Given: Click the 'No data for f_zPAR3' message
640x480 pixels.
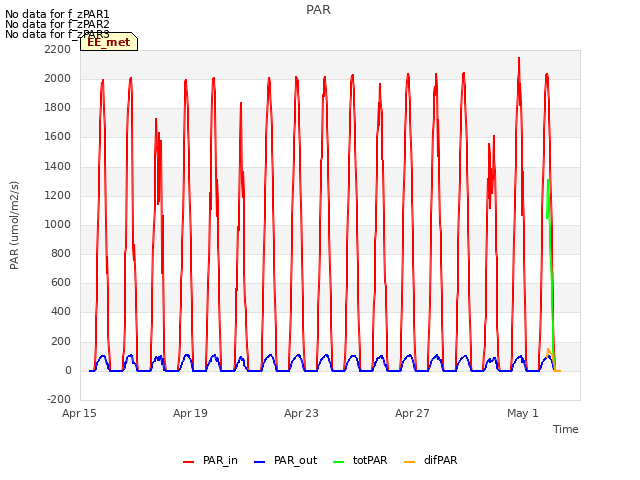Looking at the screenshot, I should 57,34.
